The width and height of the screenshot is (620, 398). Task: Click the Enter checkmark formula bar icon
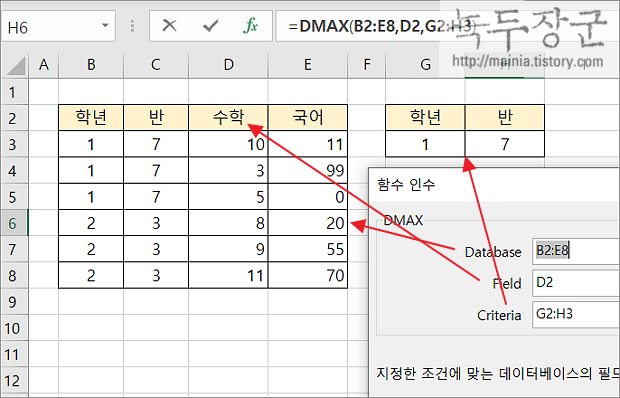[210, 26]
